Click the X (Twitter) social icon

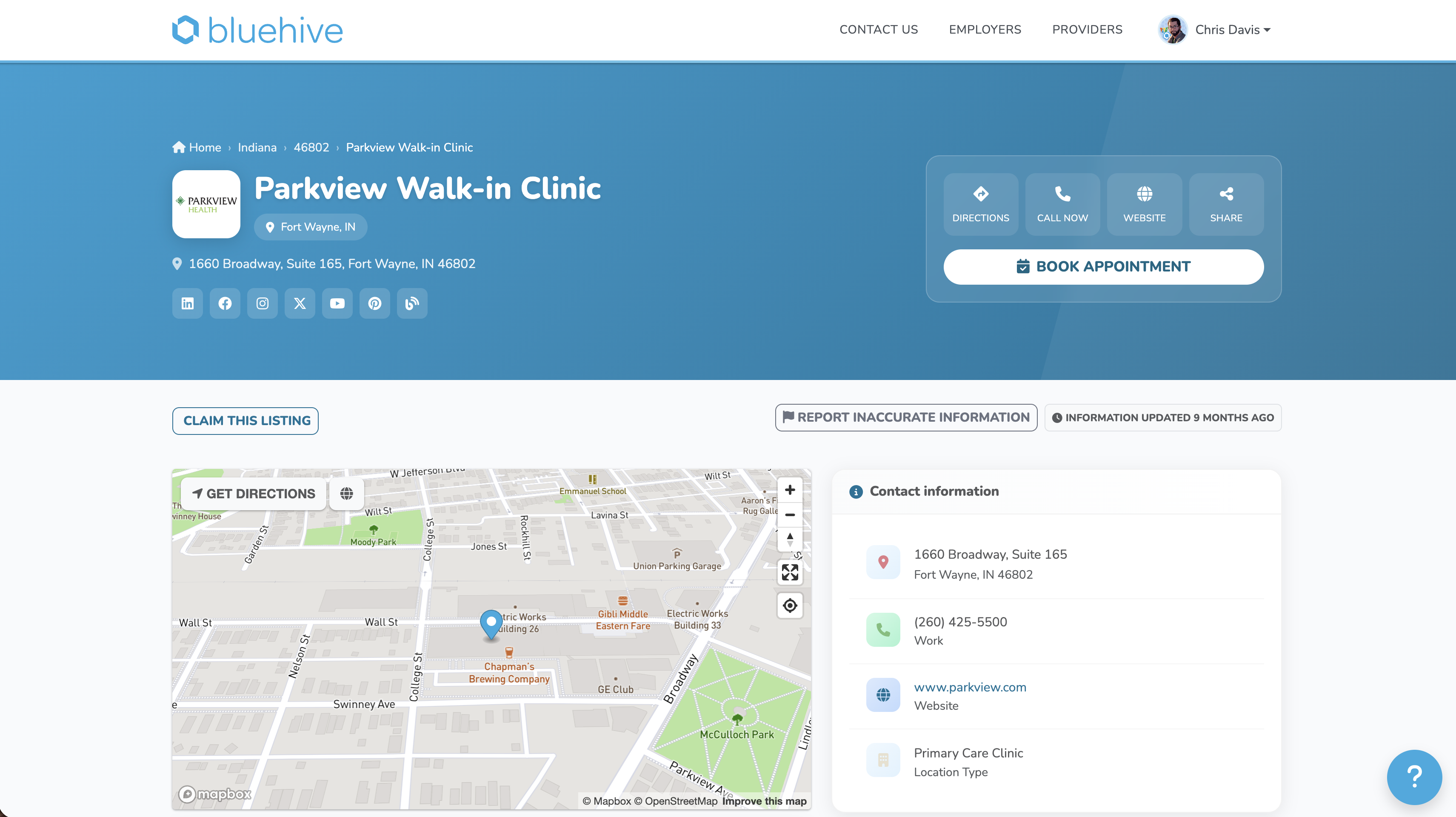(300, 304)
